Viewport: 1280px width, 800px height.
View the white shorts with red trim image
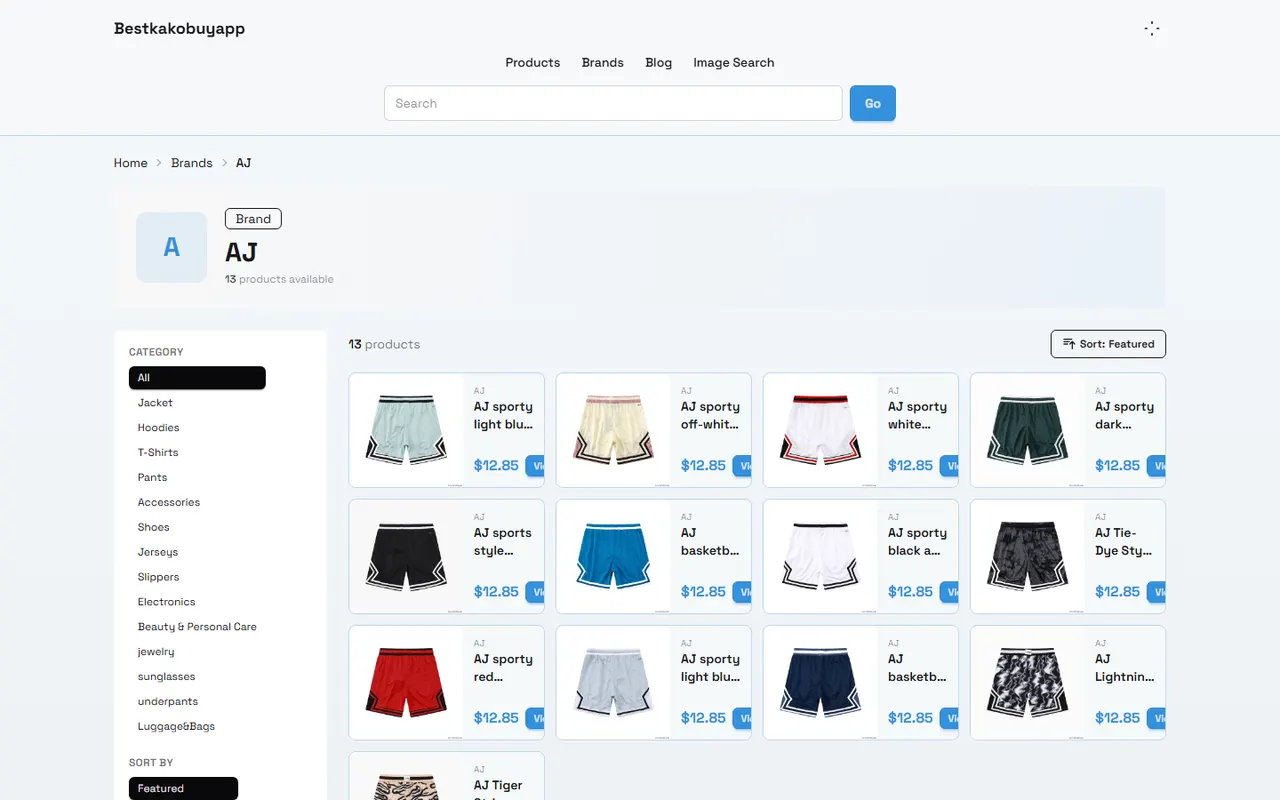(820, 430)
